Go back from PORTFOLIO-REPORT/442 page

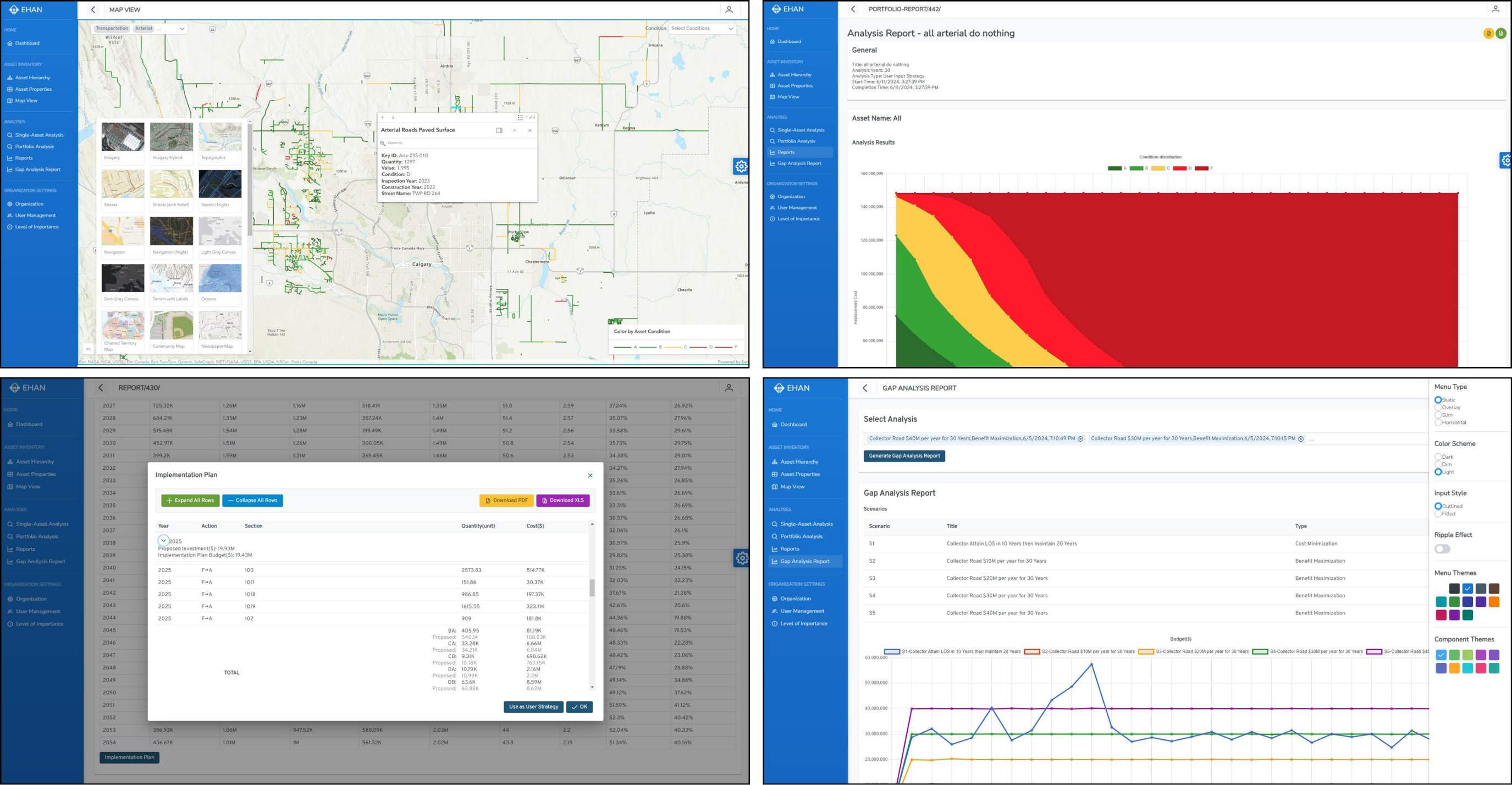pyautogui.click(x=853, y=9)
